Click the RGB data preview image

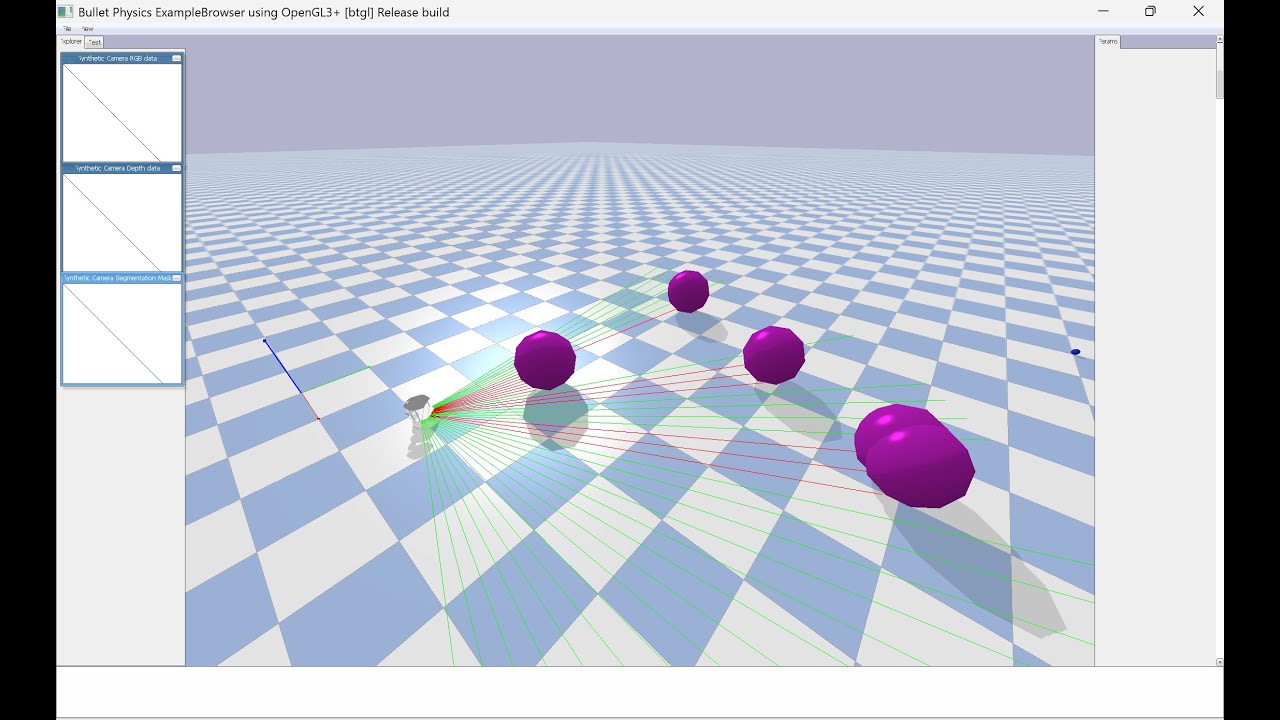pos(122,113)
